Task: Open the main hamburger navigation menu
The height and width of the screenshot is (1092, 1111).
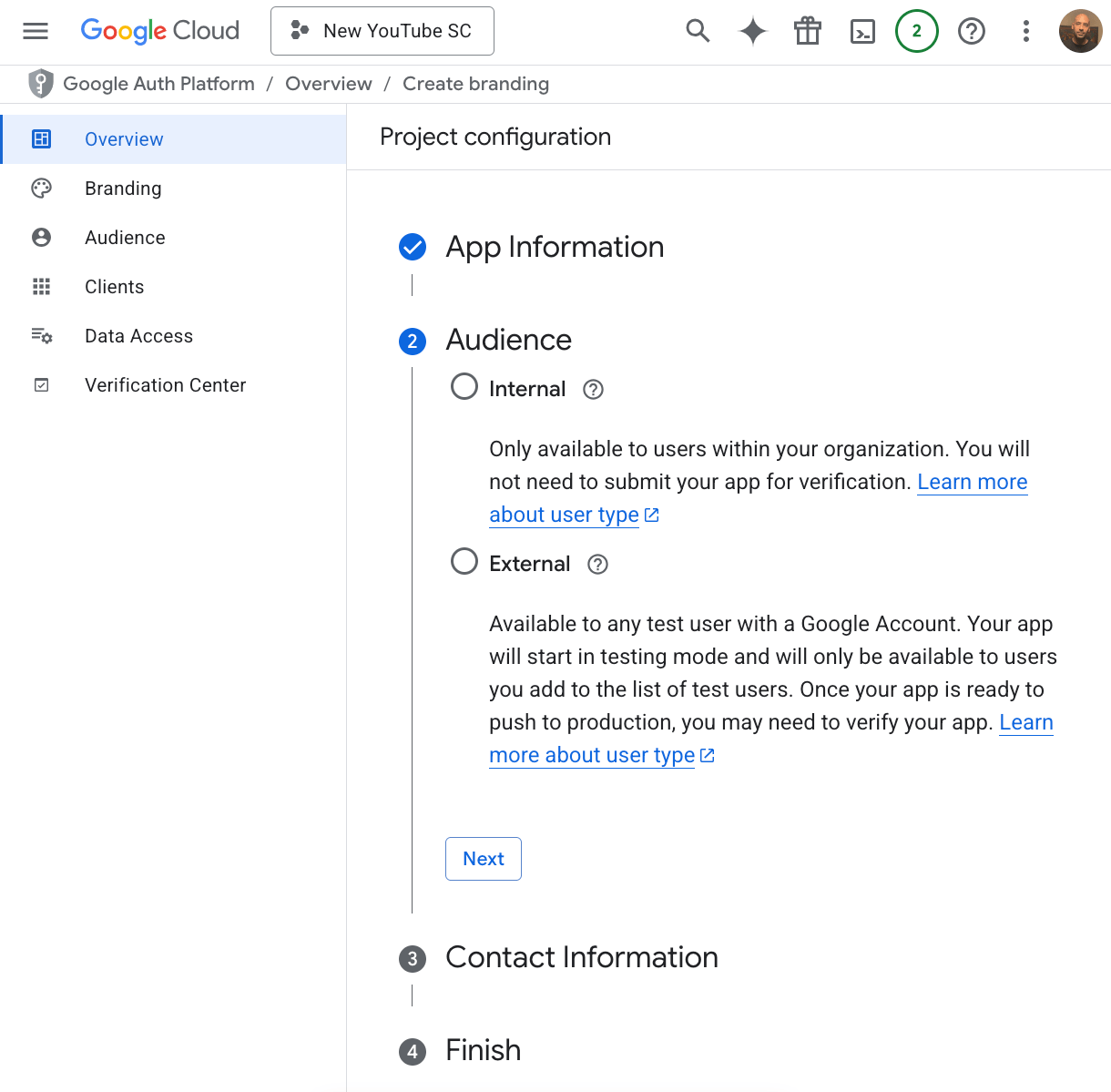Action: point(36,31)
